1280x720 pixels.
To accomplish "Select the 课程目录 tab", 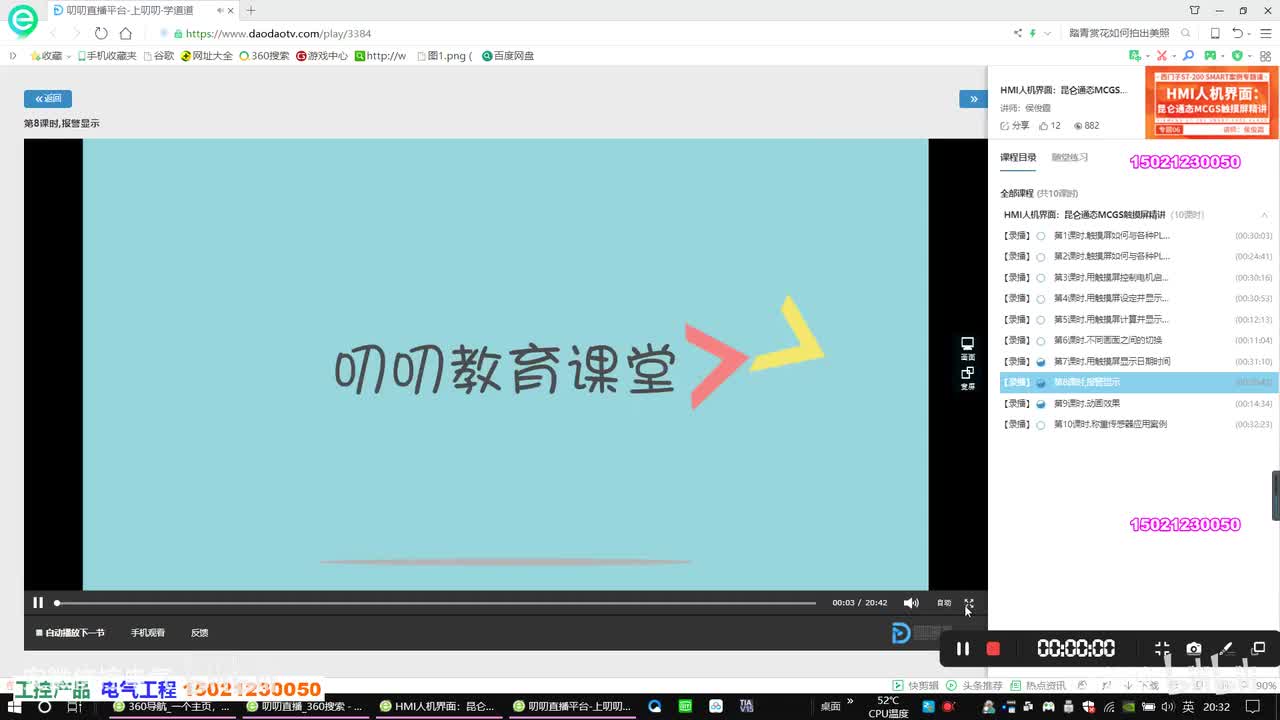I will pyautogui.click(x=1018, y=157).
